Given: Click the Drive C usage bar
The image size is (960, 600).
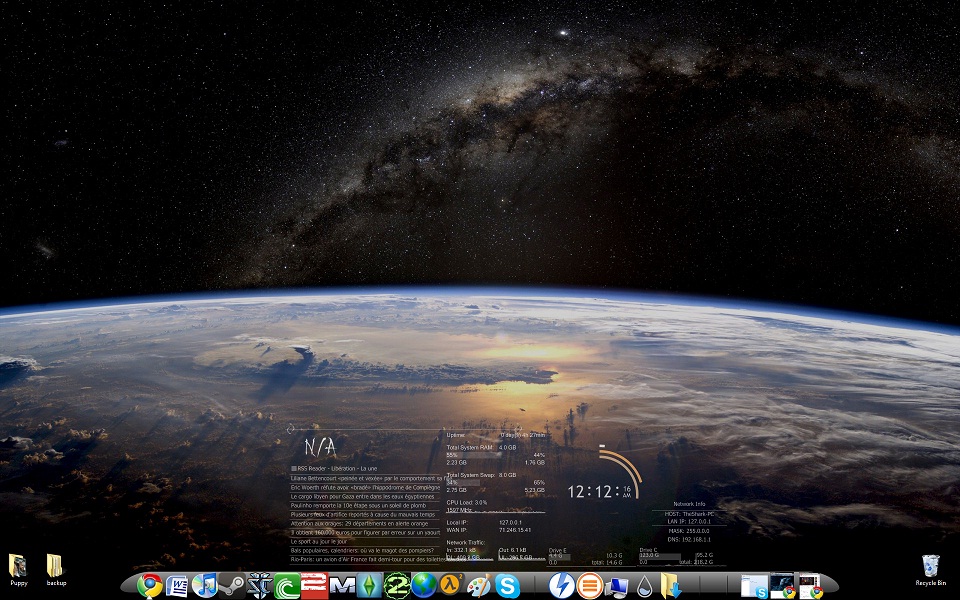Looking at the screenshot, I should 659,556.
